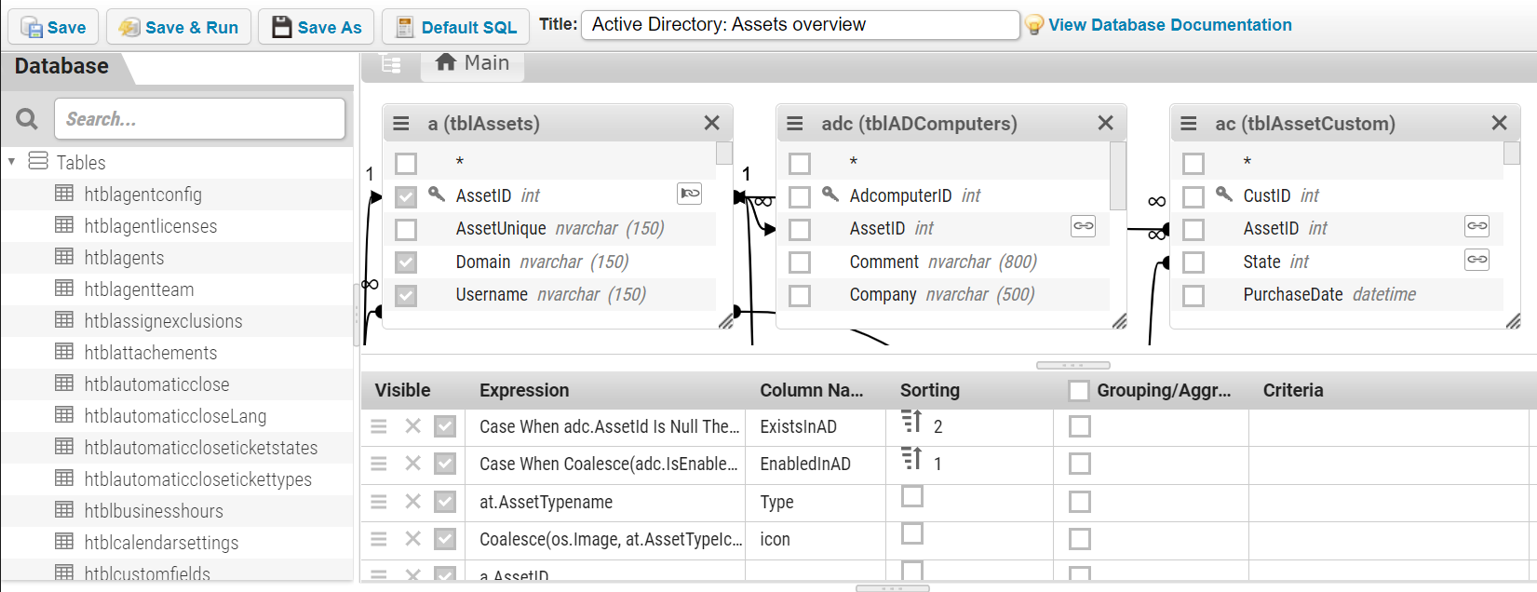Toggle the PurchaseDate checkbox in tblAssetCustom
This screenshot has height=592, width=1537.
point(1193,295)
